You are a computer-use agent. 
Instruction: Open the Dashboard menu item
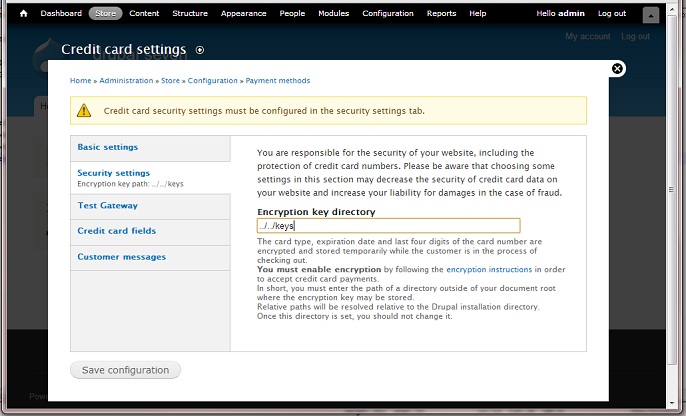[62, 14]
